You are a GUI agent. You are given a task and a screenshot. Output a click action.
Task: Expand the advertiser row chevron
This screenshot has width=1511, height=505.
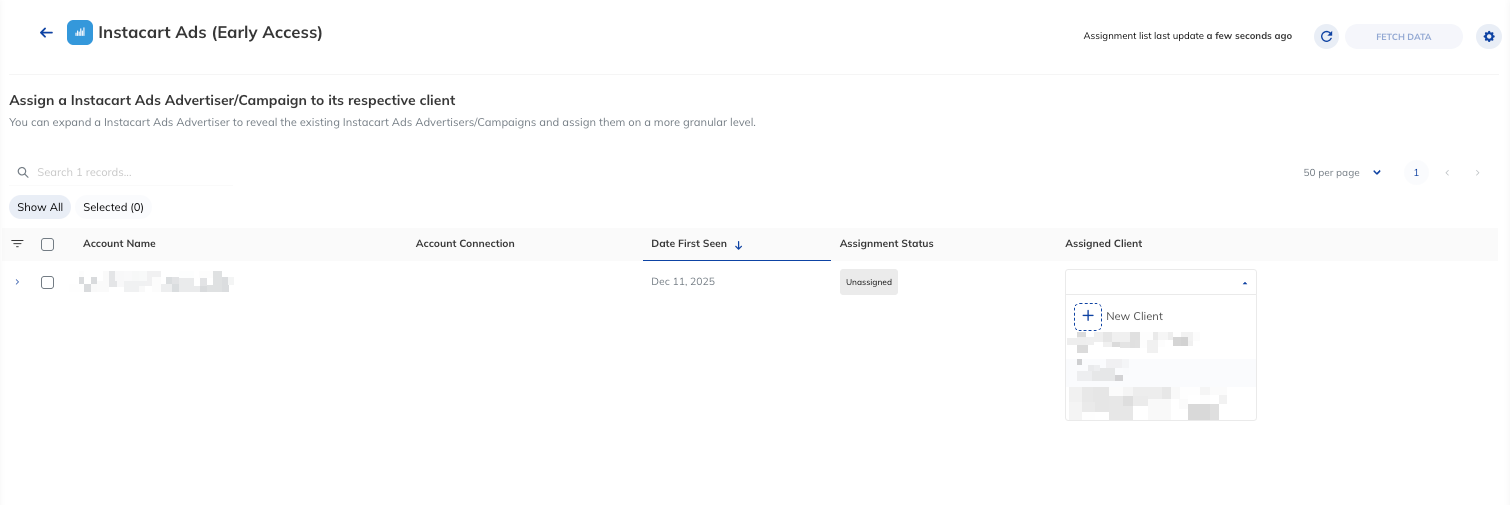(x=17, y=282)
